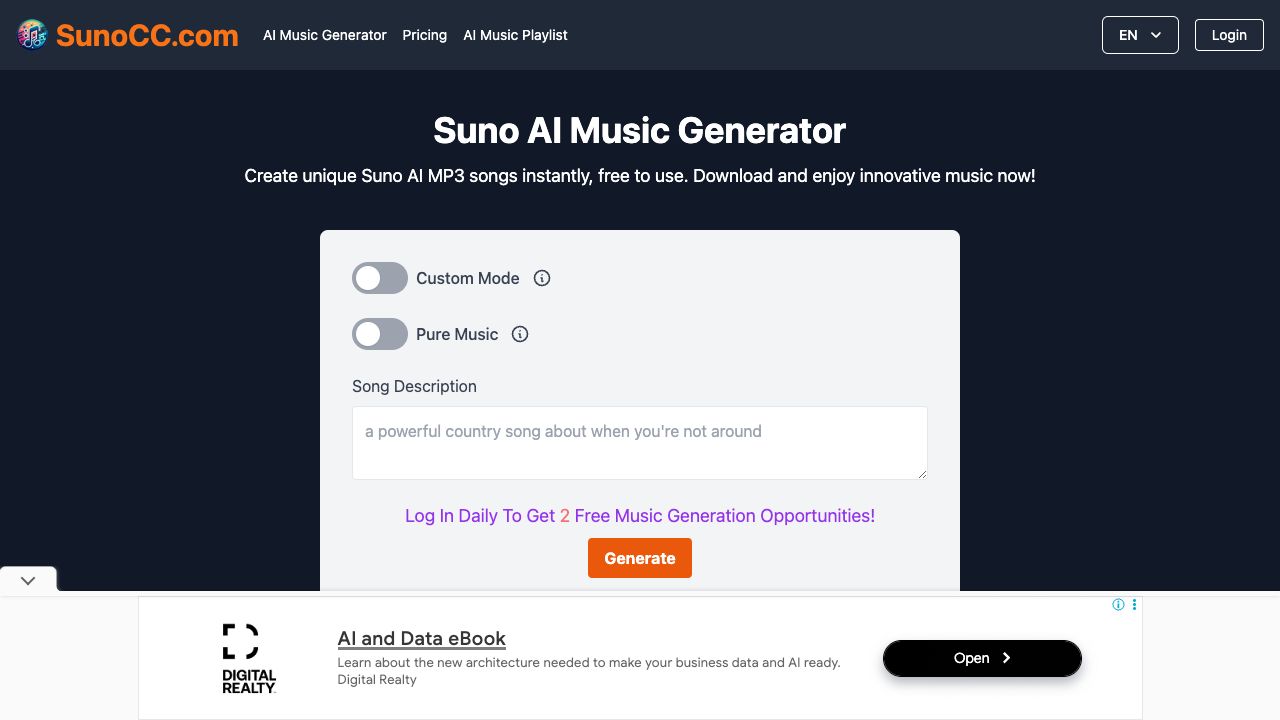
Task: Click the SunoCC logo icon
Action: [x=32, y=35]
